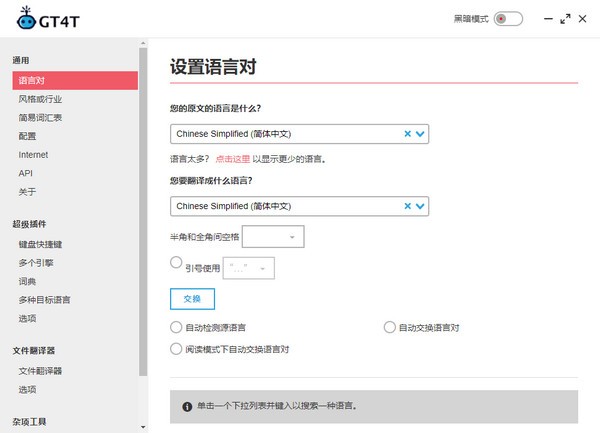This screenshot has width=600, height=433.
Task: Click the info icon in the gray hint bar
Action: [x=186, y=407]
